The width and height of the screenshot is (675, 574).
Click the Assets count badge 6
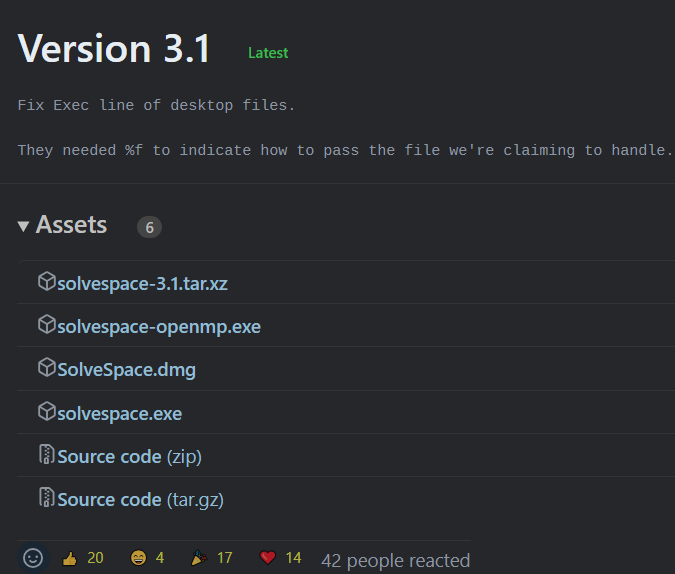[x=149, y=227]
